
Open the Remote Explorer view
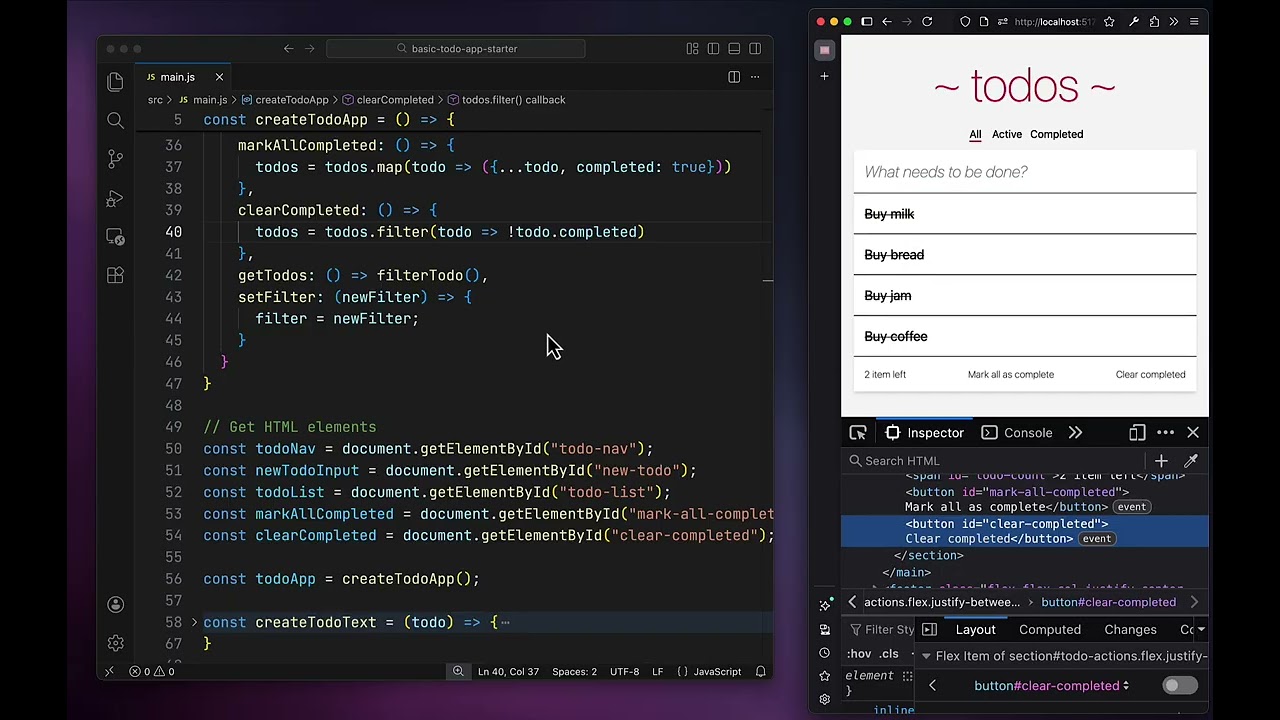pyautogui.click(x=115, y=237)
